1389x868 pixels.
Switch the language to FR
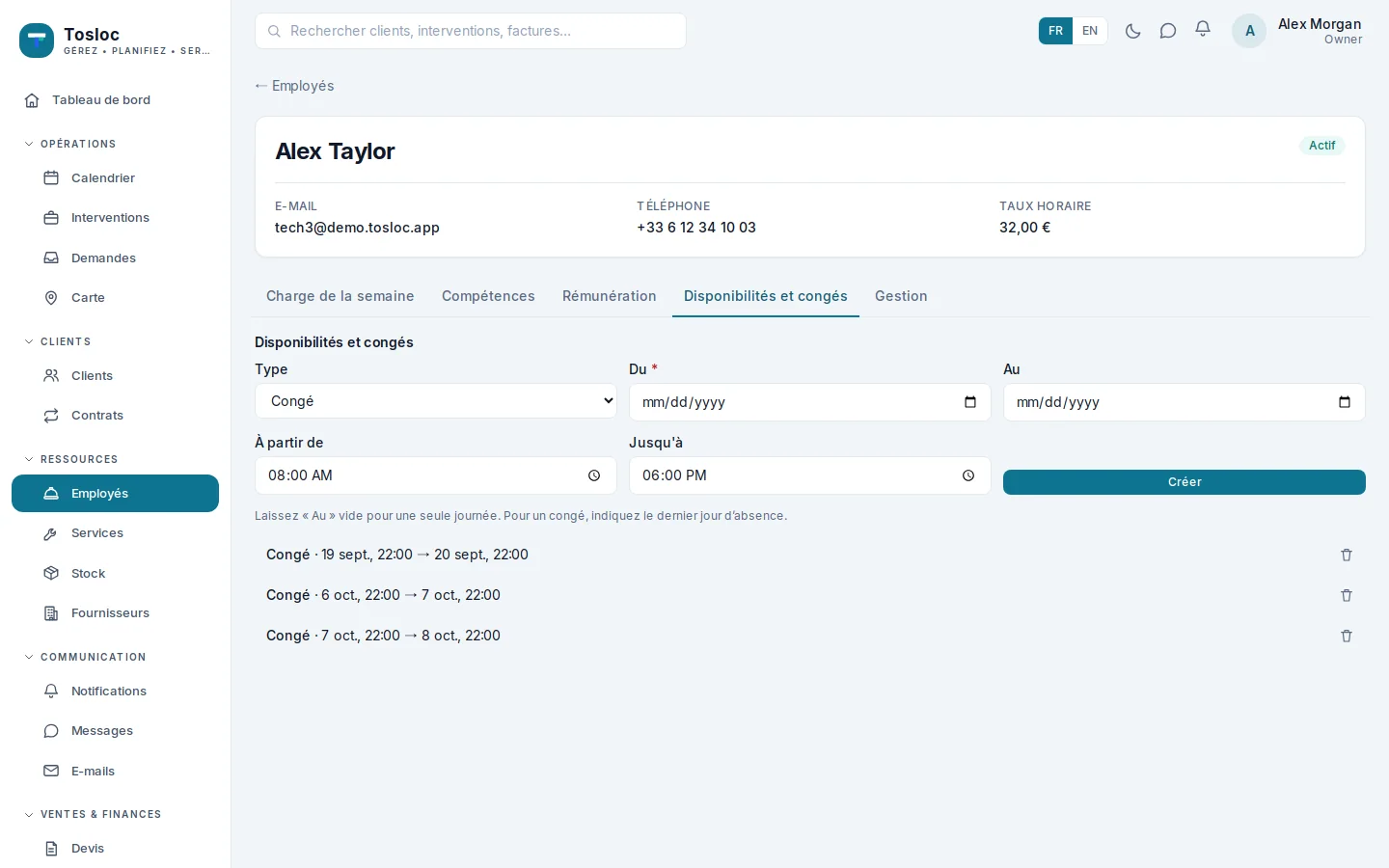click(1055, 31)
